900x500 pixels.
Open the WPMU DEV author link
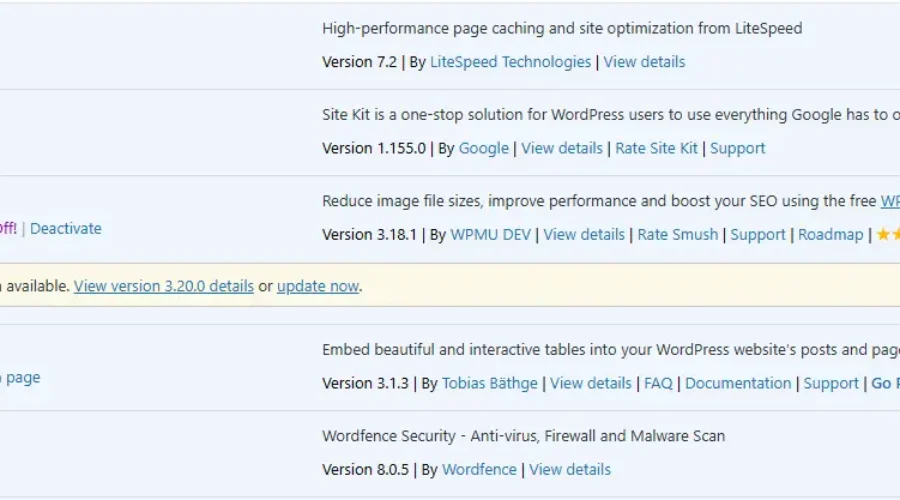point(490,235)
